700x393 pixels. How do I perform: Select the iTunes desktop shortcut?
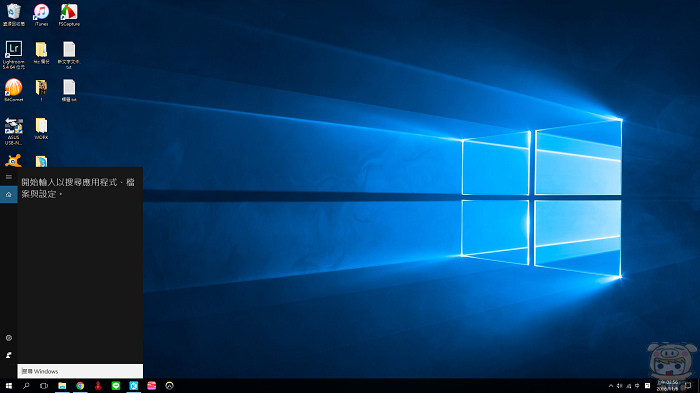pyautogui.click(x=41, y=15)
